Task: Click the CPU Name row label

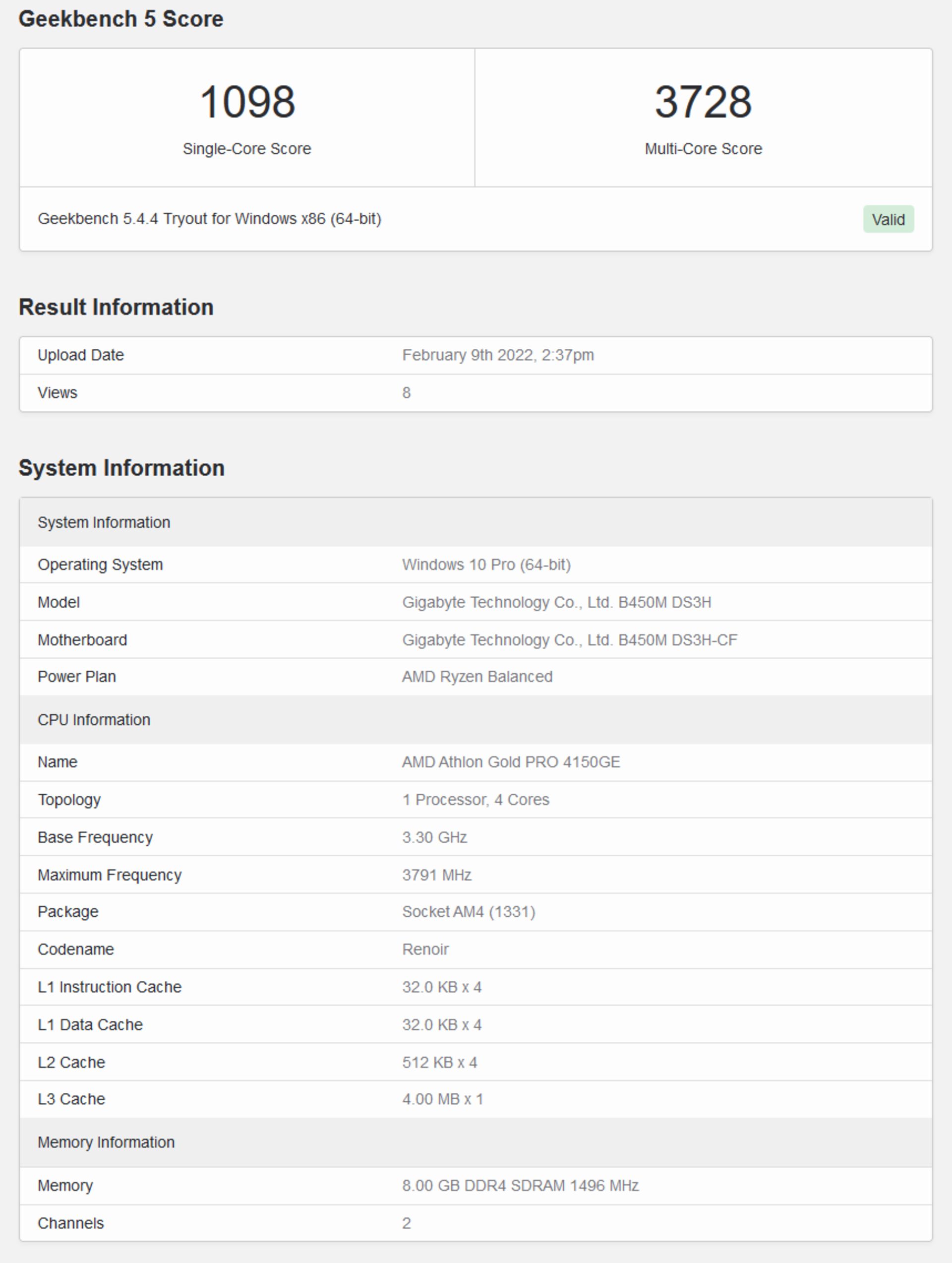Action: (58, 762)
